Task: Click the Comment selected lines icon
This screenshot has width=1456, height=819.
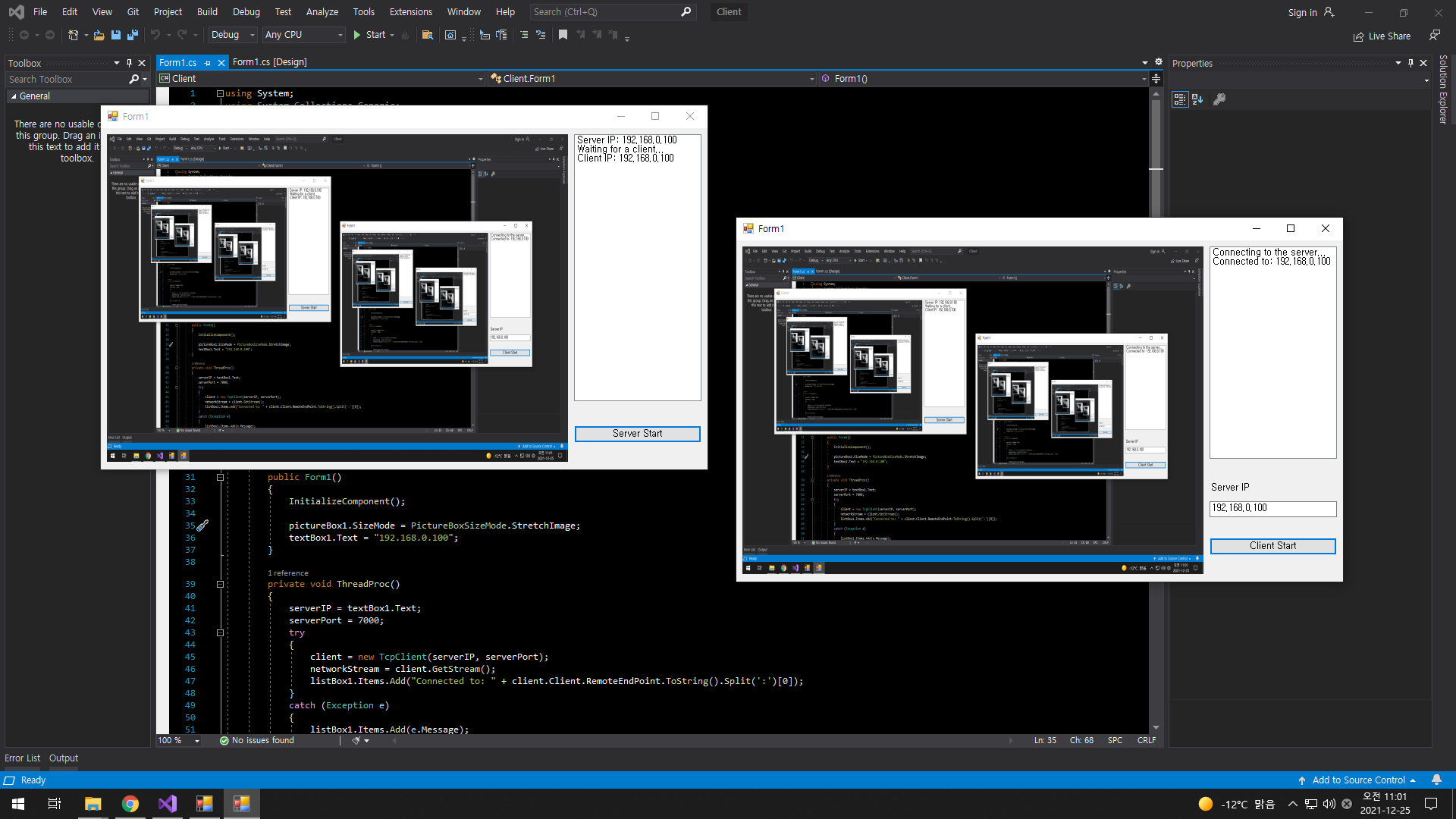Action: pos(524,35)
